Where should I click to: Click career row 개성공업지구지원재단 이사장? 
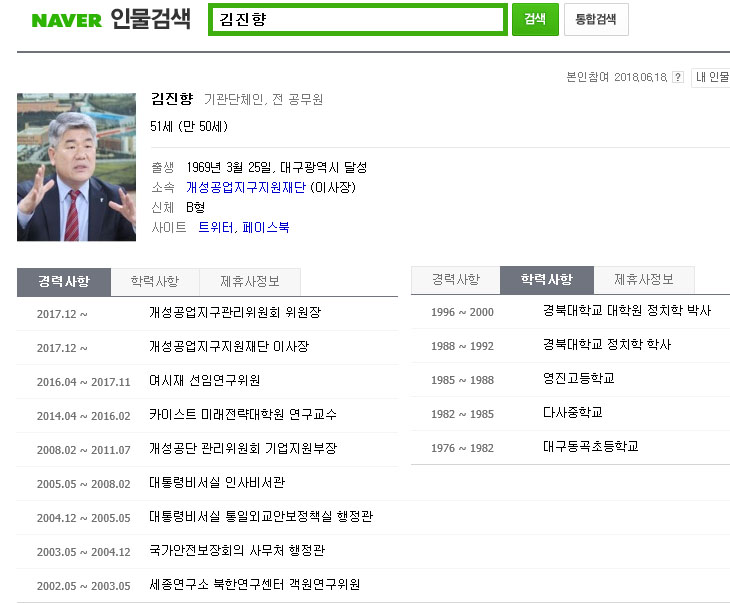tap(207, 347)
